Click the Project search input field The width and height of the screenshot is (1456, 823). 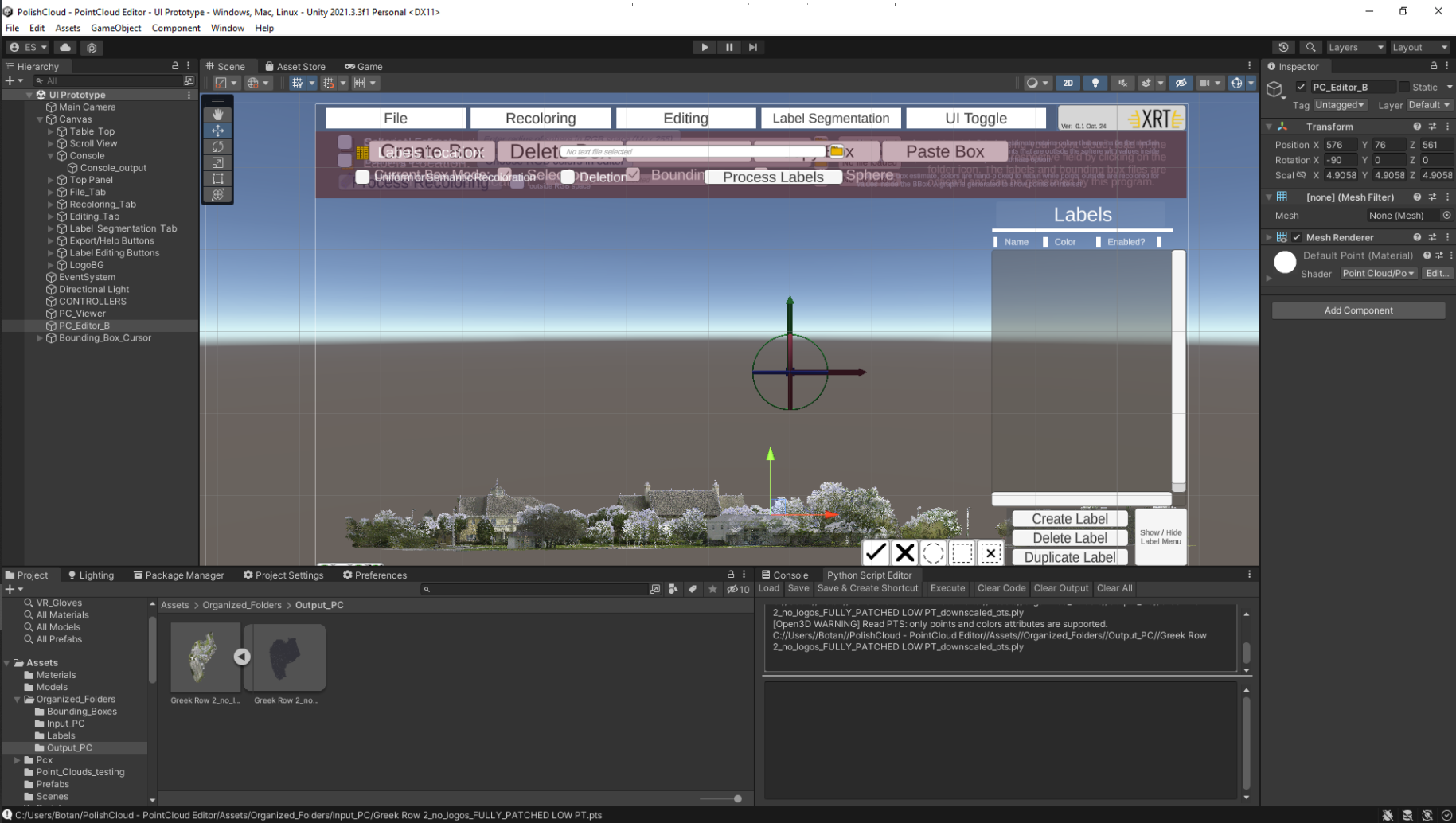(x=535, y=589)
